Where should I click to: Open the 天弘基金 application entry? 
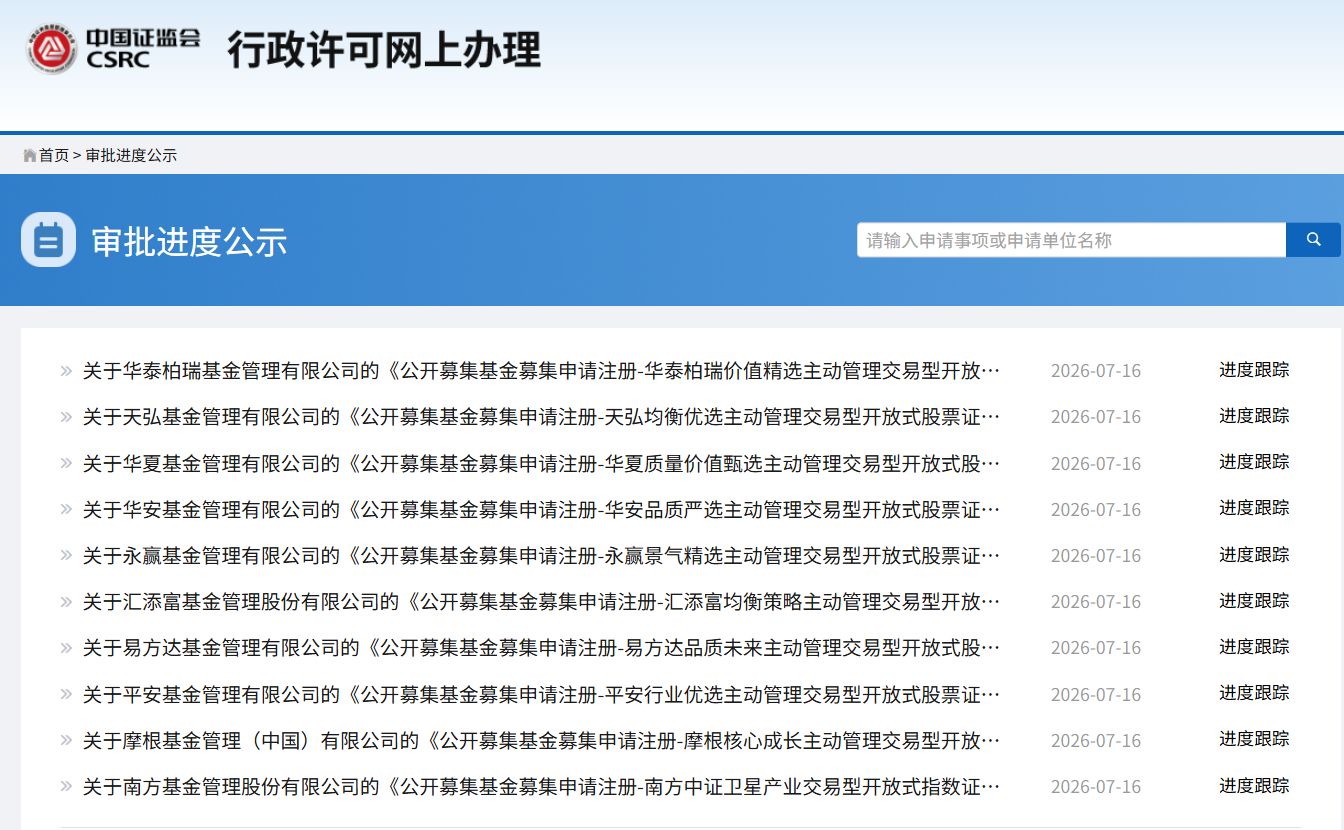click(x=541, y=417)
